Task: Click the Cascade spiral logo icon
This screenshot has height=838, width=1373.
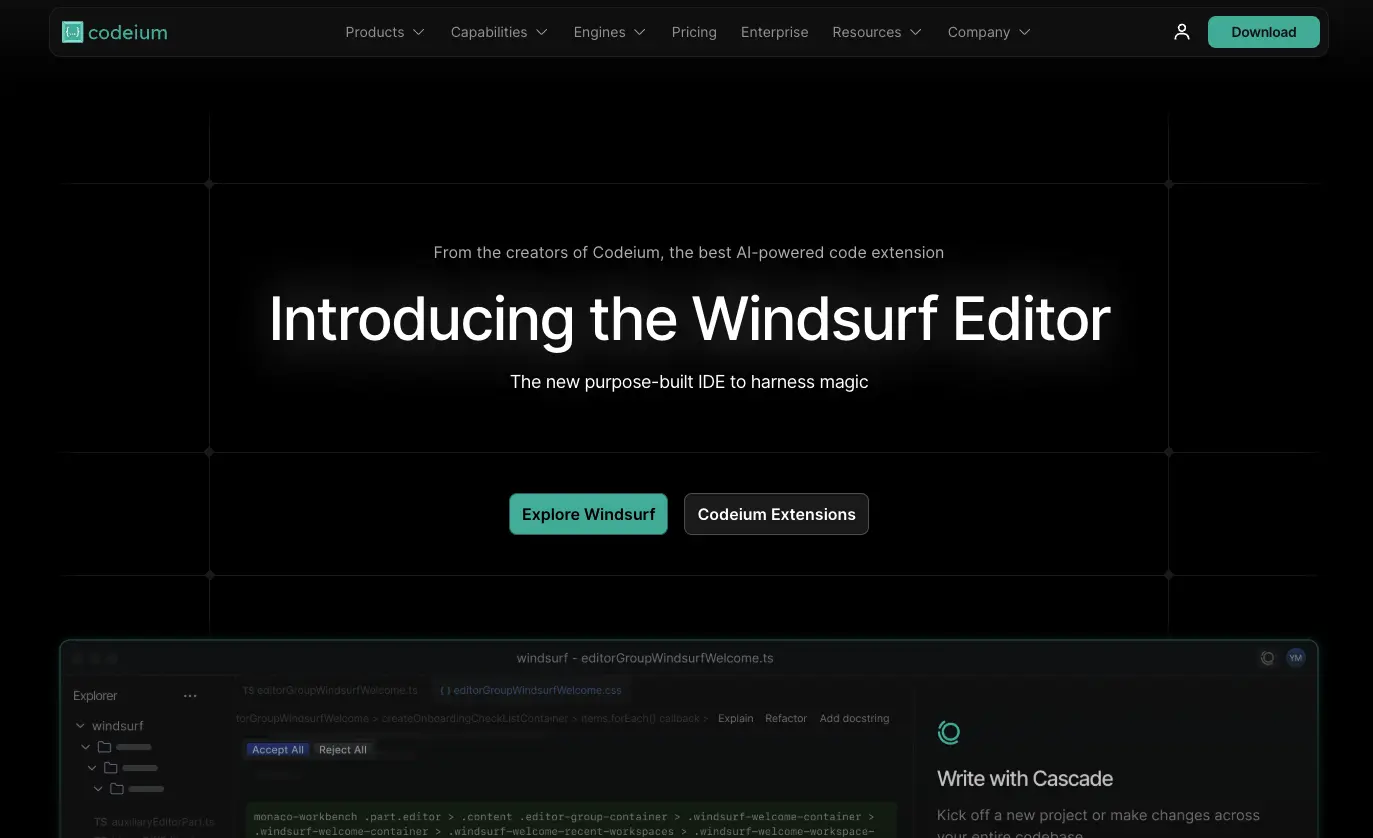Action: coord(949,732)
